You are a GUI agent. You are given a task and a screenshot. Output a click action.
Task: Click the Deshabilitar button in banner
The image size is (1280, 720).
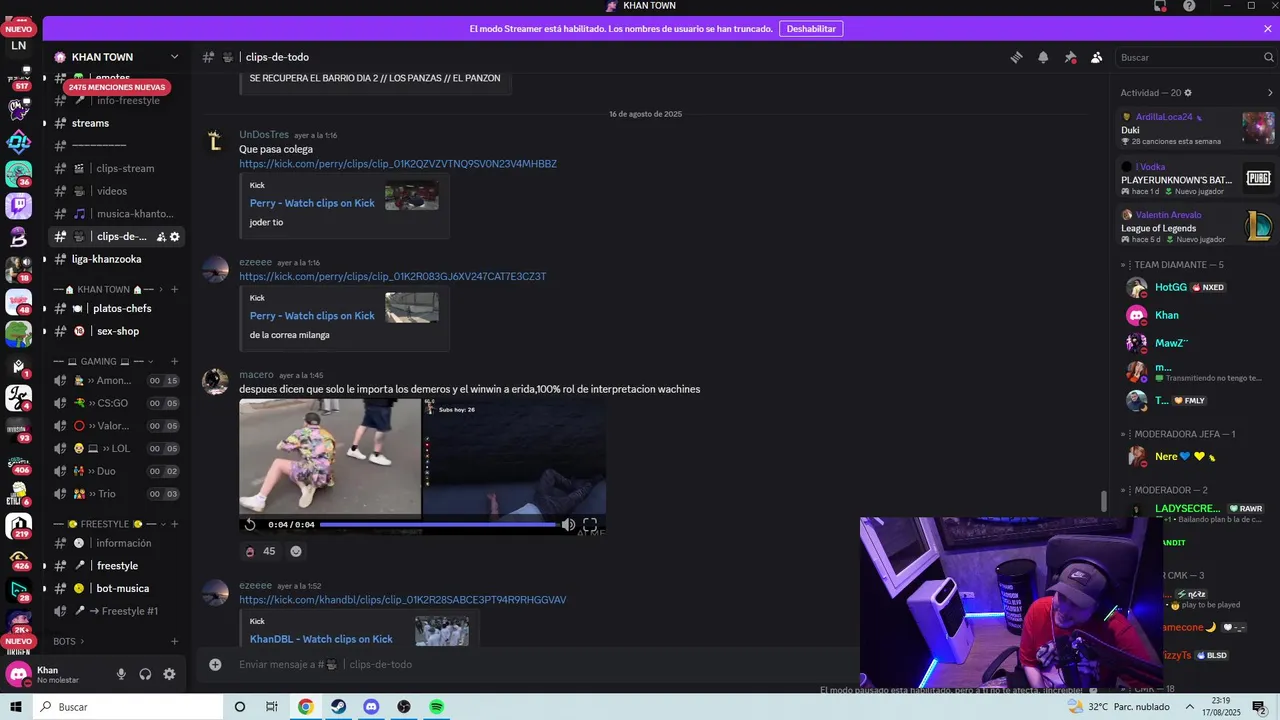(x=811, y=29)
